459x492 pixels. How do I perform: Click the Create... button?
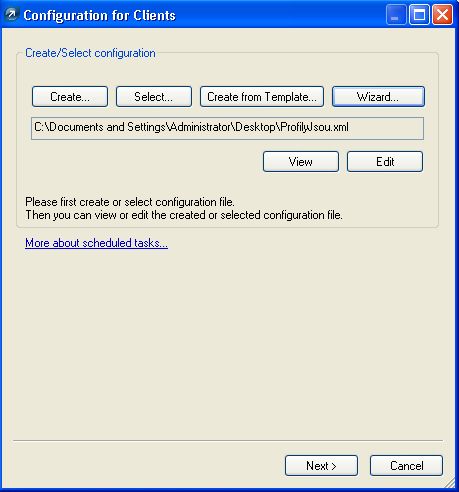[70, 97]
